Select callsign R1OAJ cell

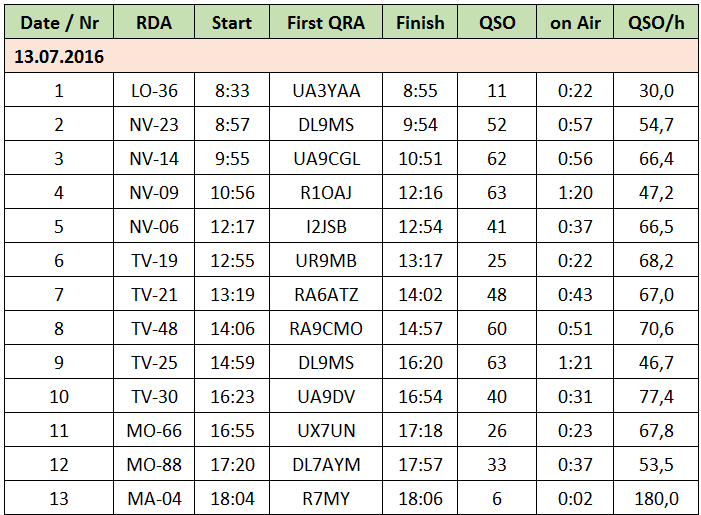coord(326,193)
